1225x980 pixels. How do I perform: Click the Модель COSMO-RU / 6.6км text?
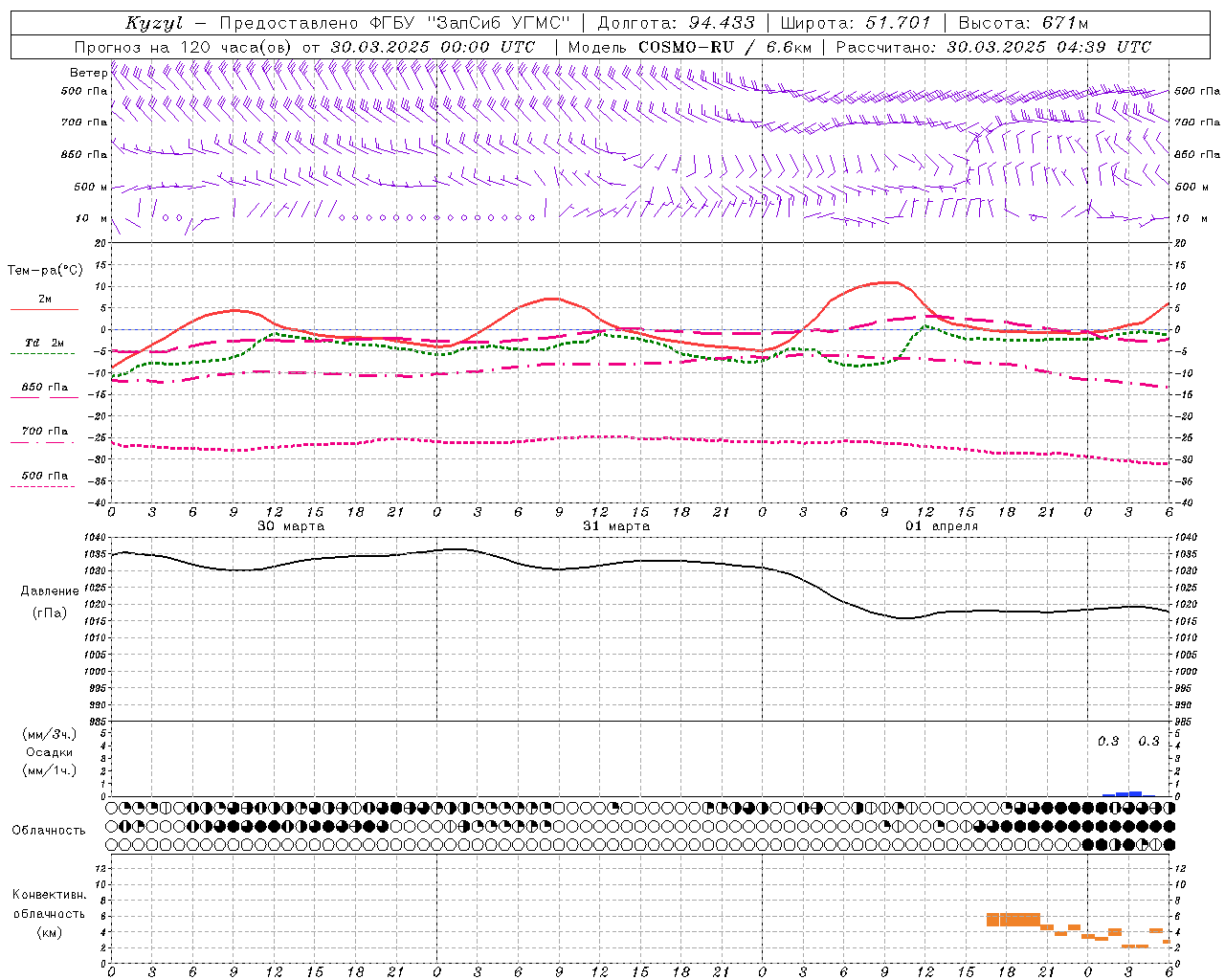pyautogui.click(x=689, y=47)
